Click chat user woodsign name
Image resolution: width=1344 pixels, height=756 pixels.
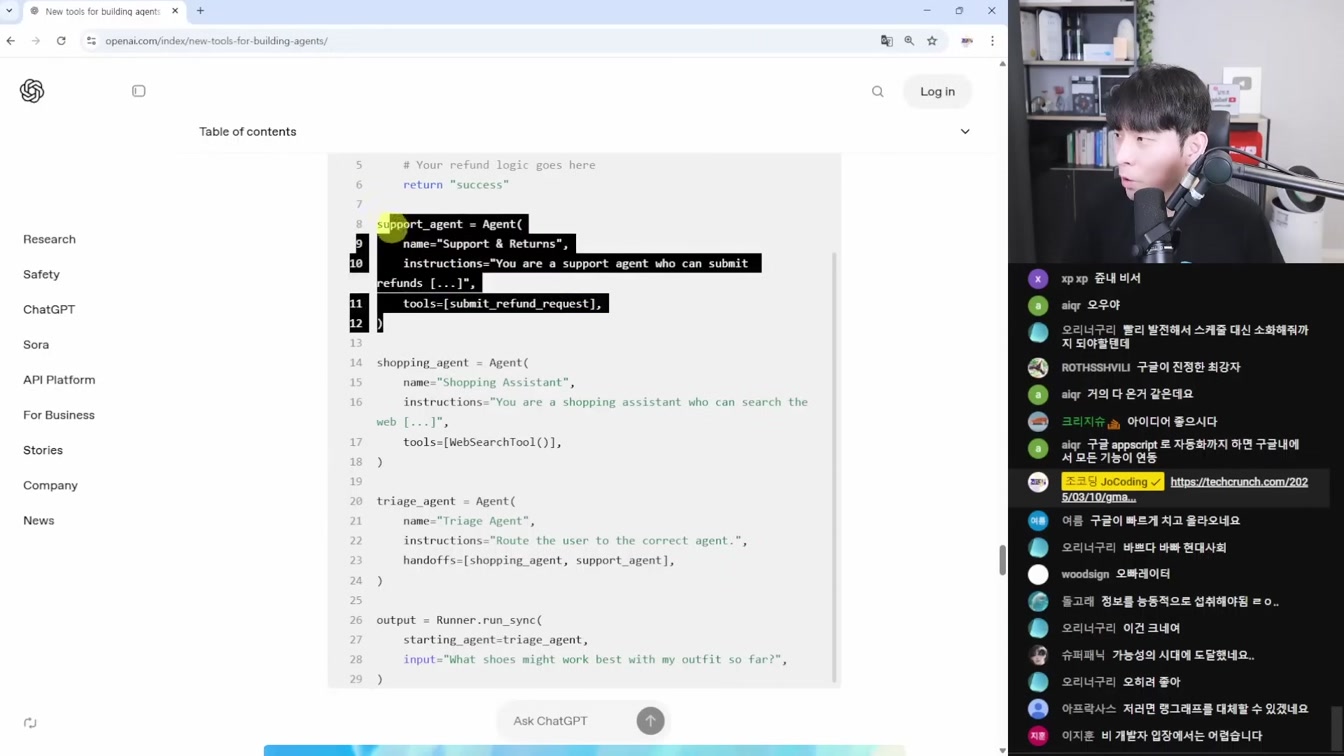click(1085, 574)
